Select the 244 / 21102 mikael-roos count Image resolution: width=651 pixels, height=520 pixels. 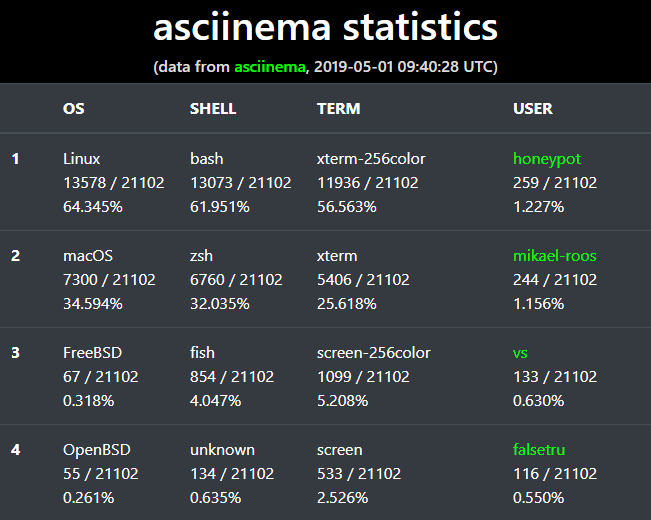point(555,280)
